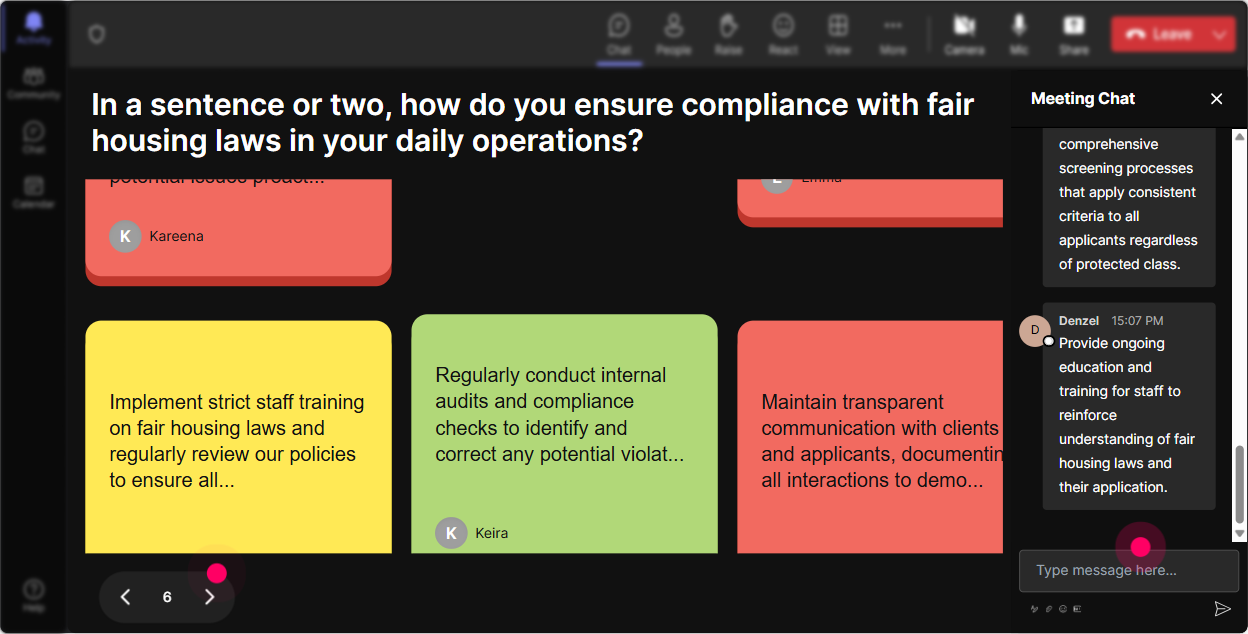Change the meeting View layout
This screenshot has height=634, width=1248.
coord(838,34)
